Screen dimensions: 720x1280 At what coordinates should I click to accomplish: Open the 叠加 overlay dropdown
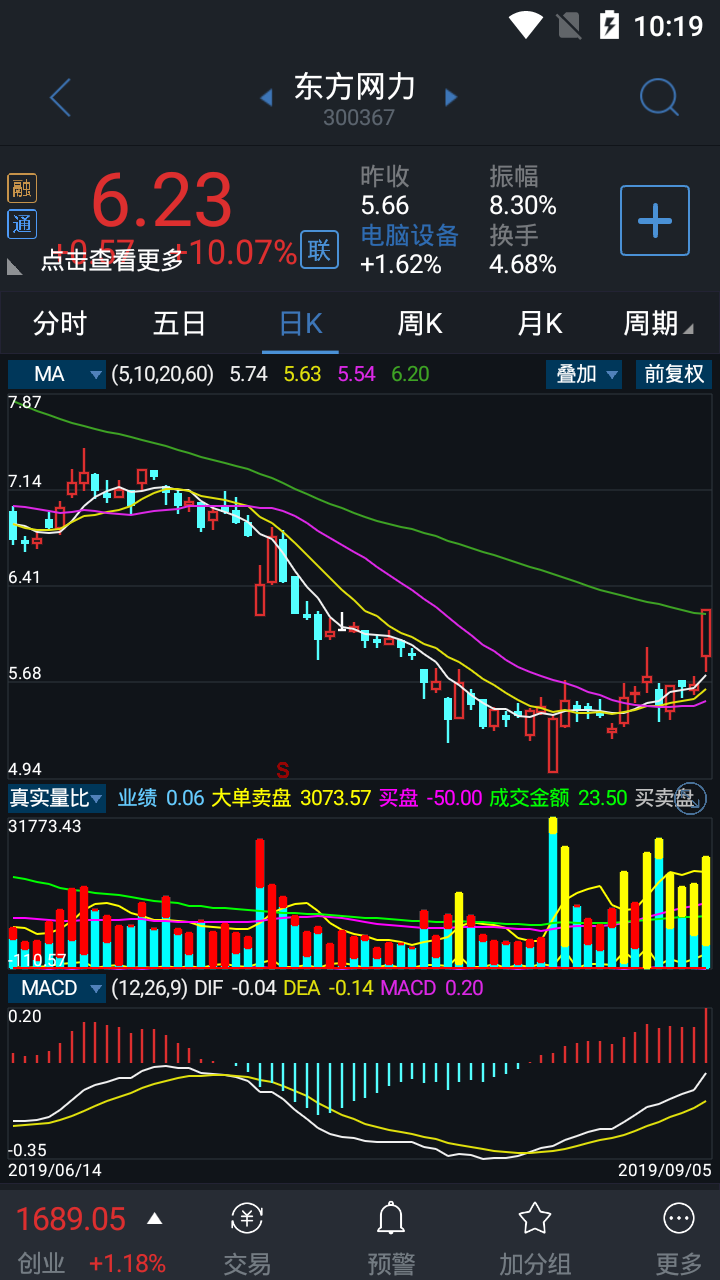coord(584,374)
